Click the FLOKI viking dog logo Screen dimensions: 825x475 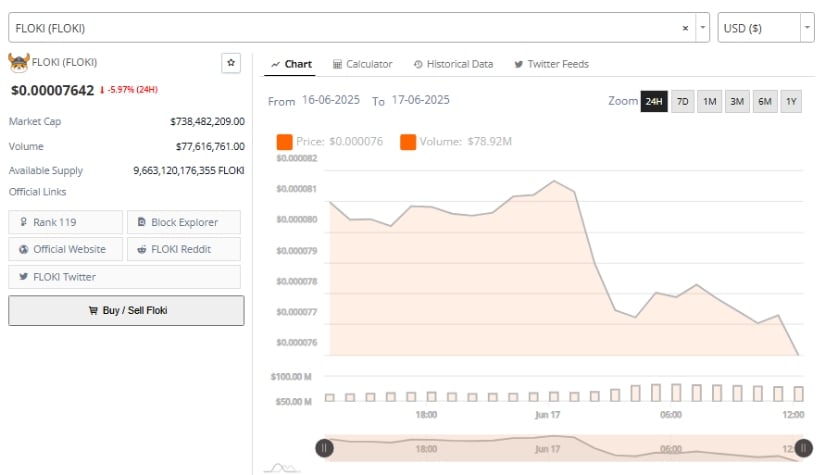click(x=18, y=63)
